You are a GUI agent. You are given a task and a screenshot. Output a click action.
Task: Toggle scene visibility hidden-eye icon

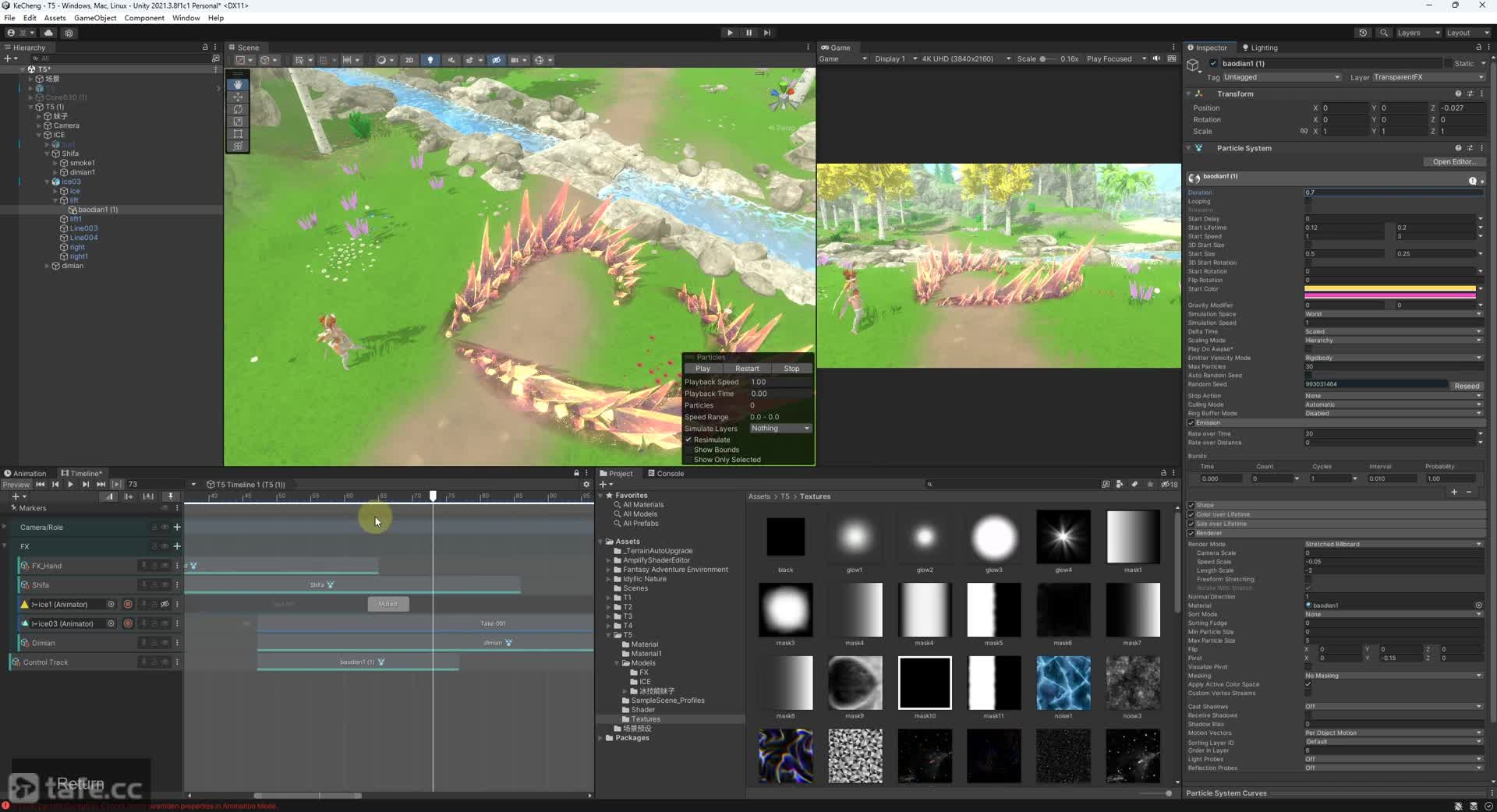pyautogui.click(x=496, y=60)
